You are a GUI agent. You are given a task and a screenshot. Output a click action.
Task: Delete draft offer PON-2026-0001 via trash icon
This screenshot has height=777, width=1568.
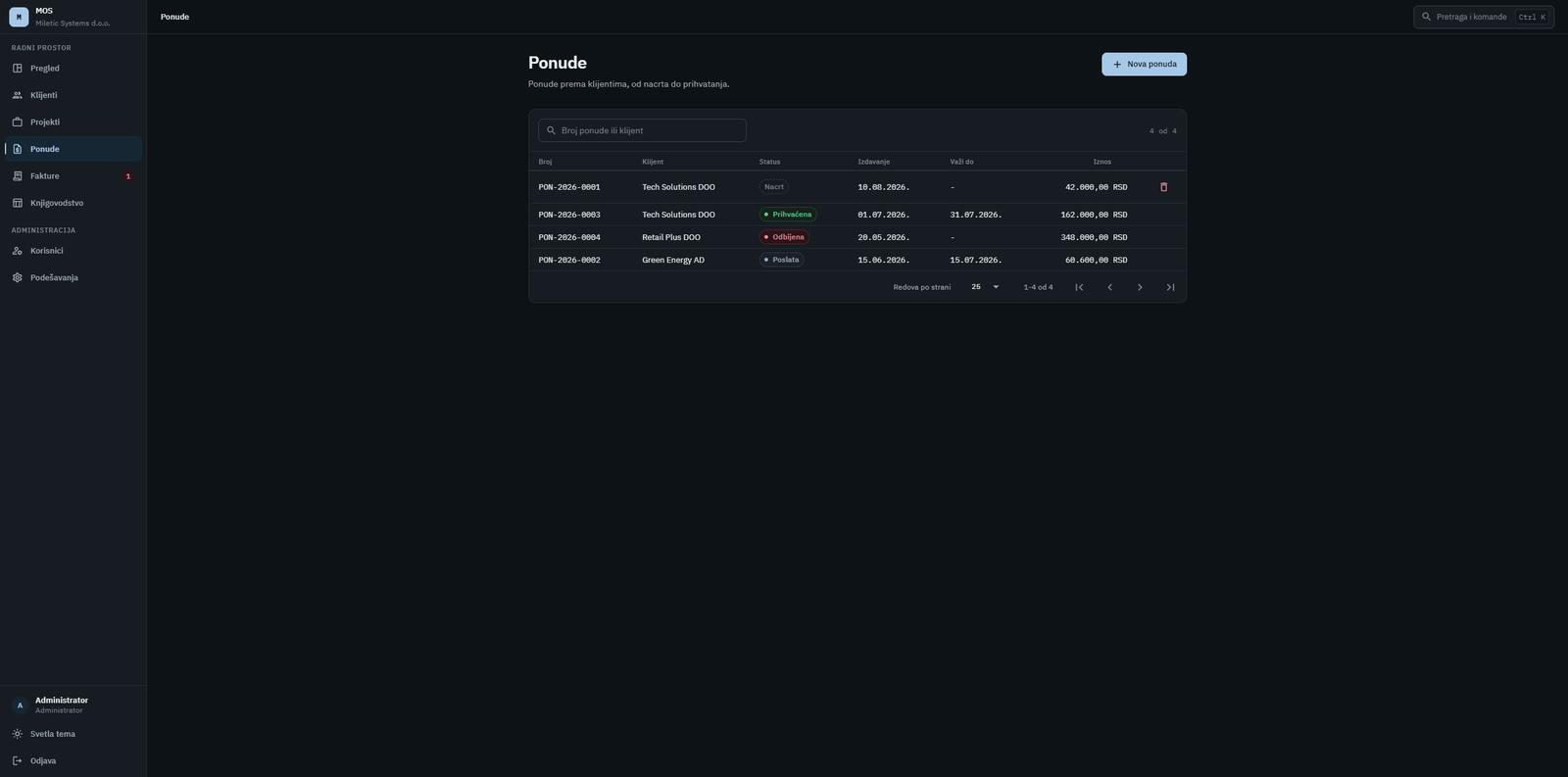1163,187
